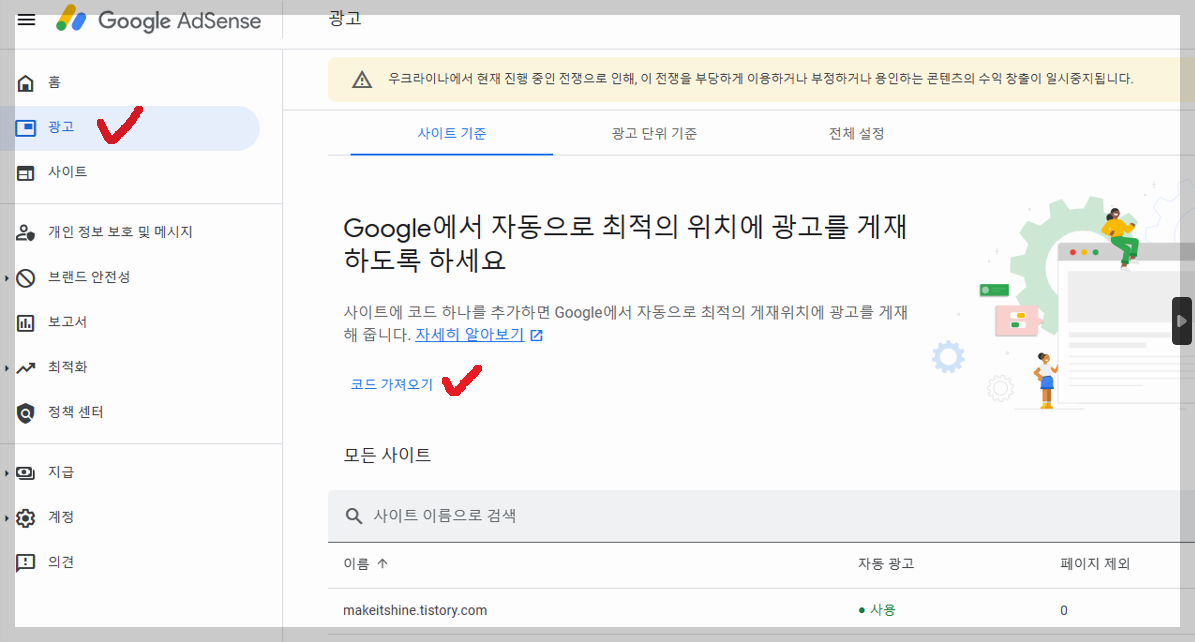Select the makeitshine.tistory.com row

tap(761, 611)
